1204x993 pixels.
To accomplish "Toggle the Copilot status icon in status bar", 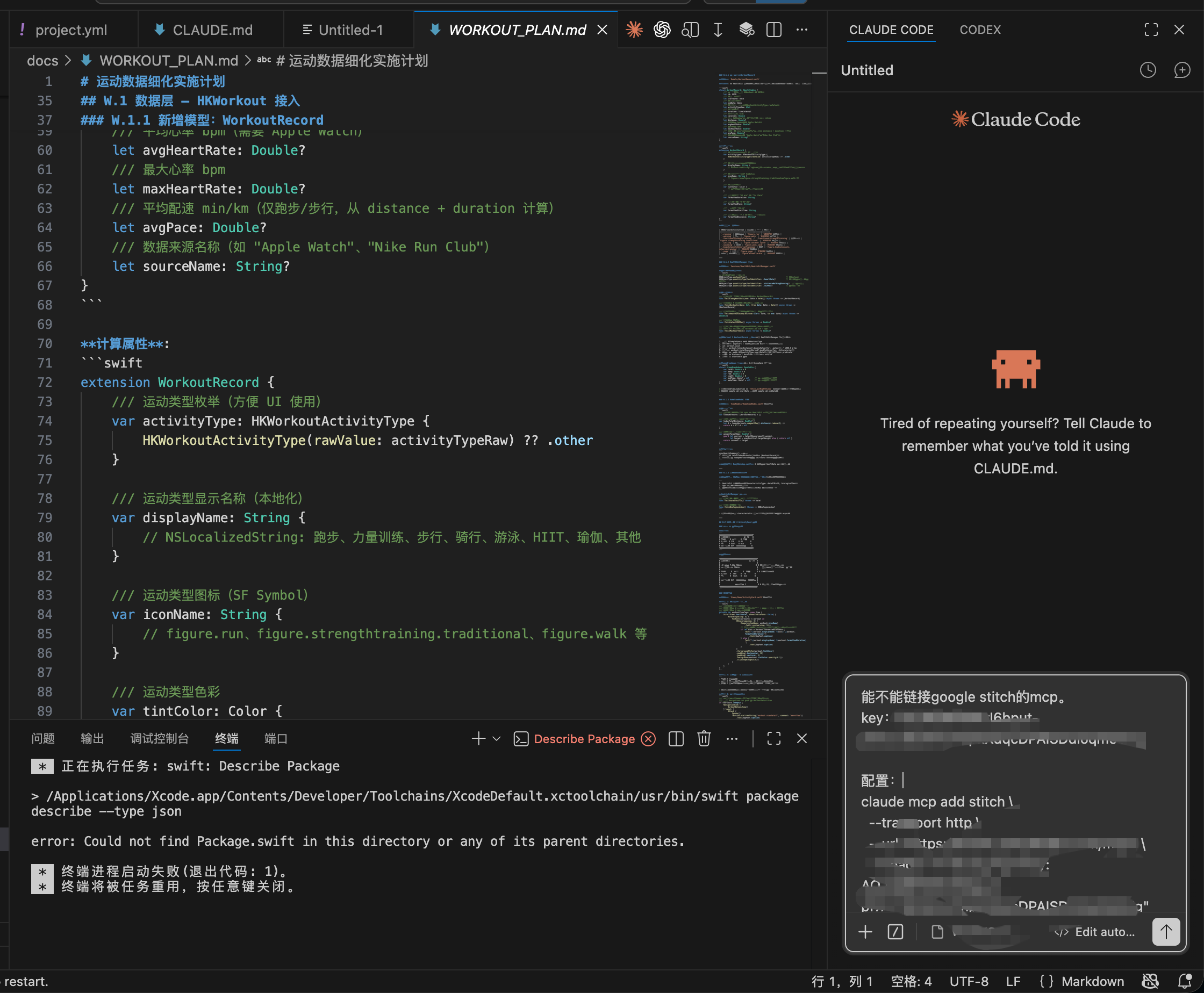I will tap(1150, 982).
